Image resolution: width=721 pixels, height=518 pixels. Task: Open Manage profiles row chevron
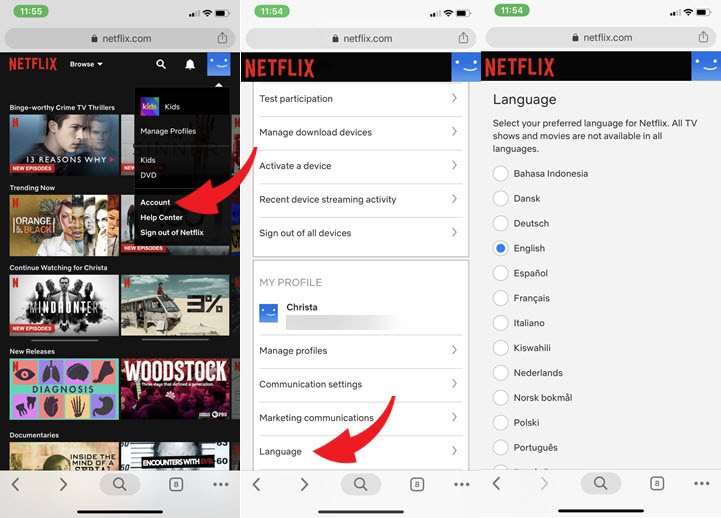454,350
